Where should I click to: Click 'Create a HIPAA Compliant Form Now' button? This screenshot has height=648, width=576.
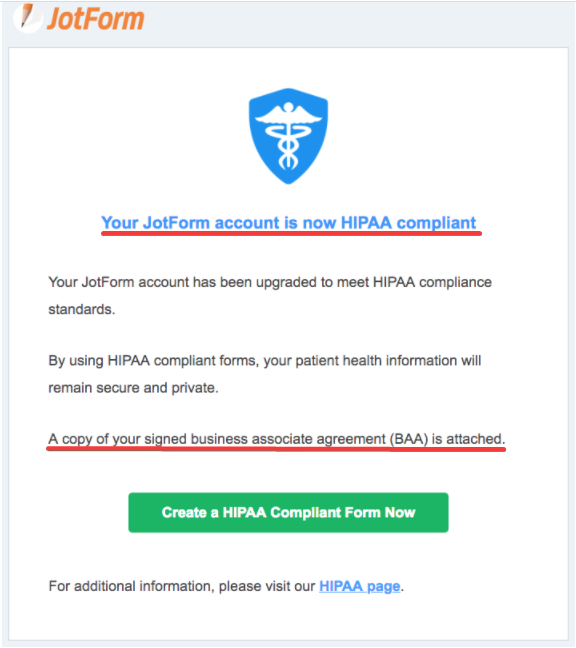point(288,512)
